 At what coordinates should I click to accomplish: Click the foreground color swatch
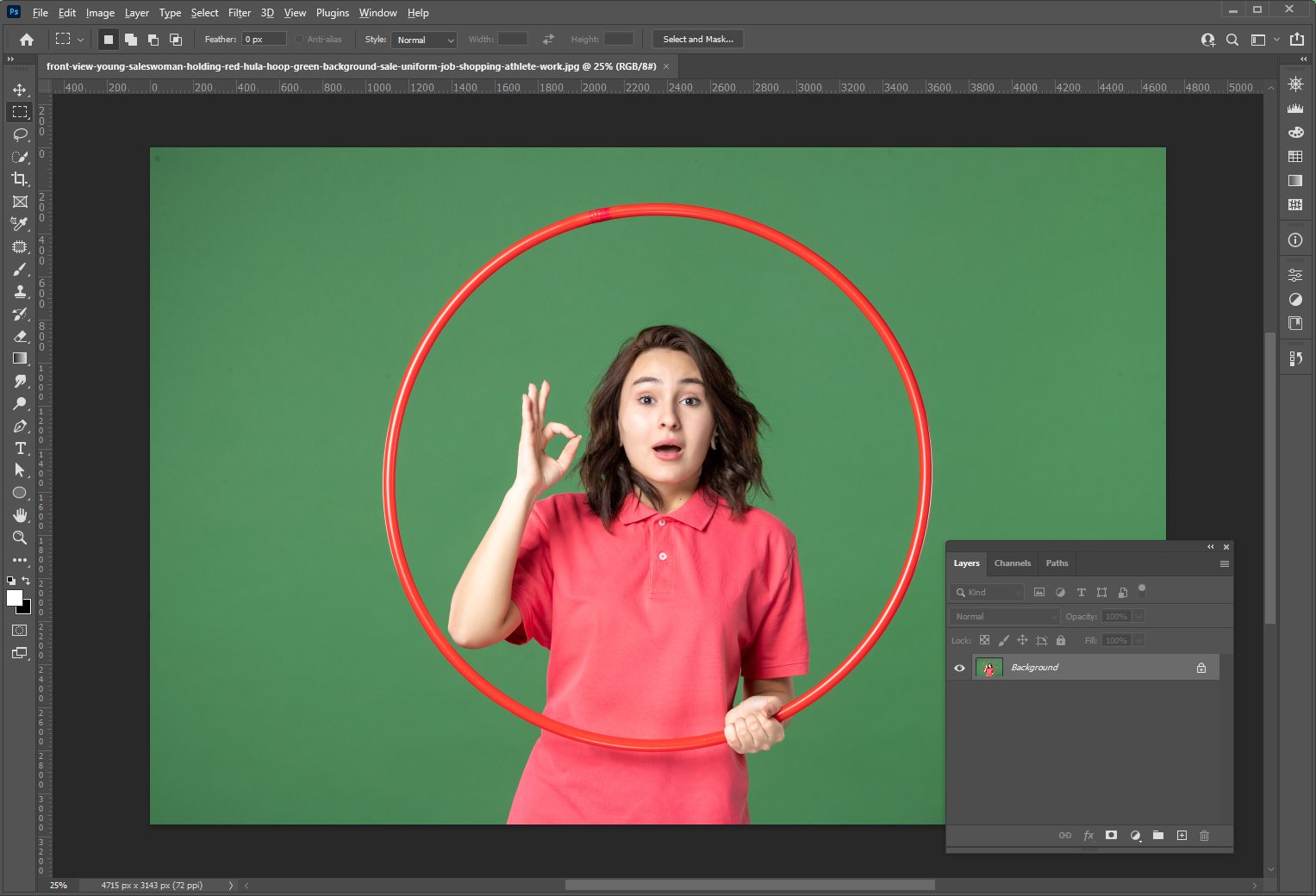pyautogui.click(x=14, y=598)
